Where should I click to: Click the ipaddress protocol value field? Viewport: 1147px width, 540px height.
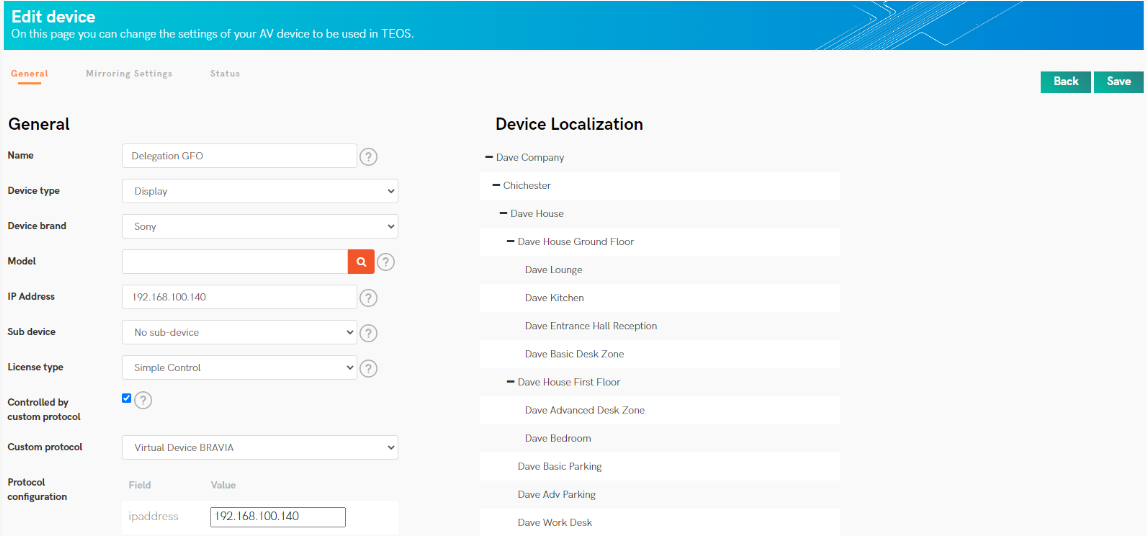point(278,517)
